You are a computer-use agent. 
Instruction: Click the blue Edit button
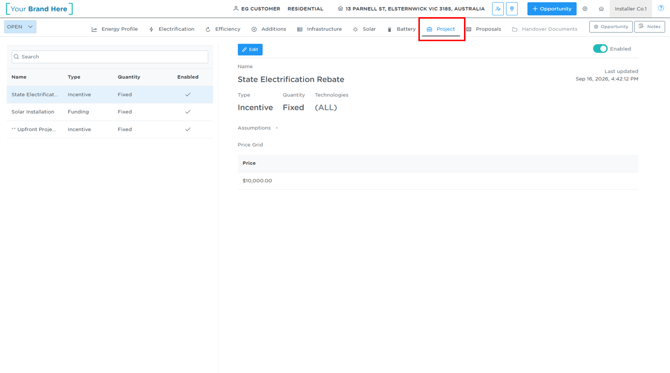click(250, 50)
